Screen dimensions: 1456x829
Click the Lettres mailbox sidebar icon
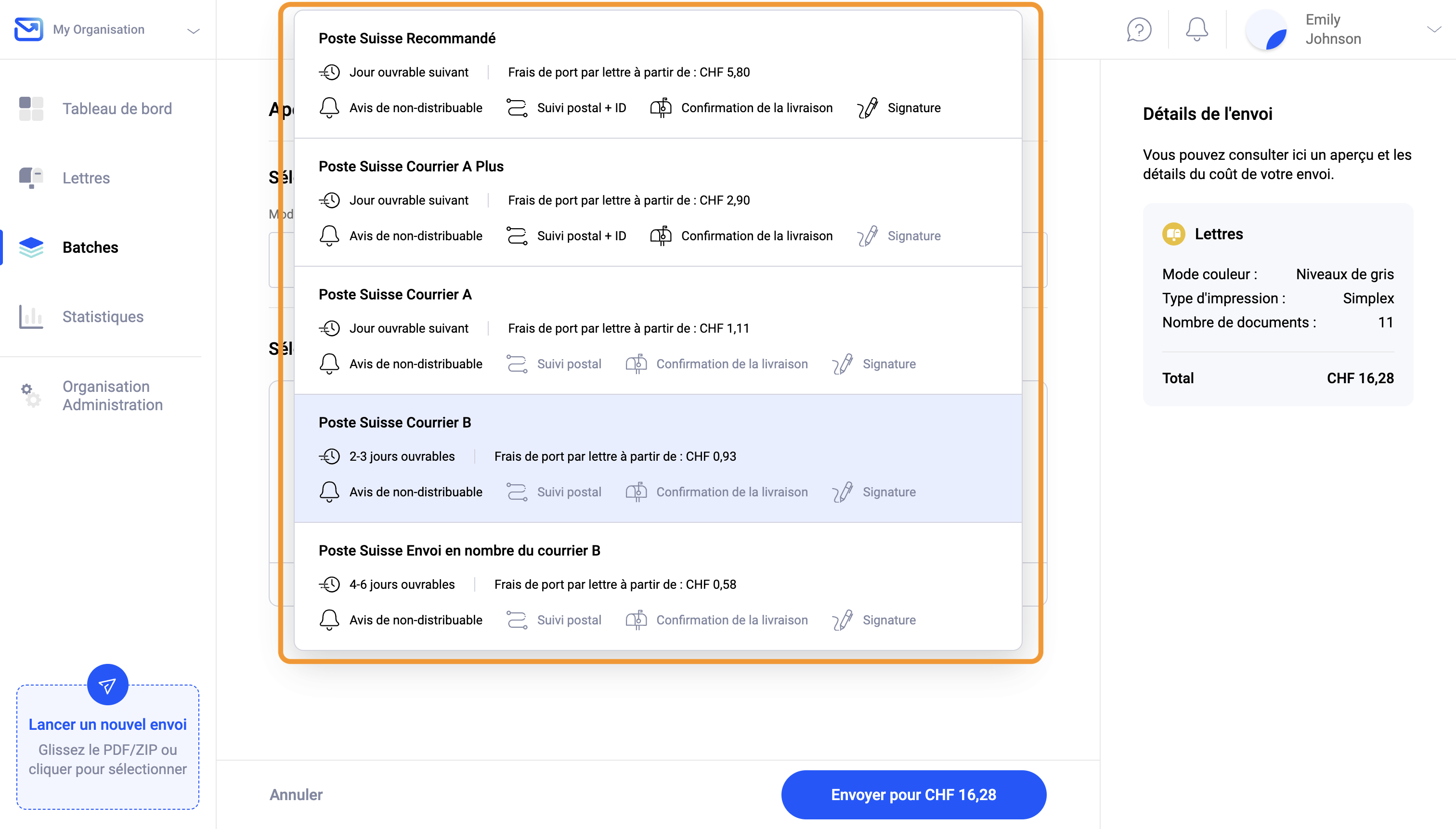[31, 178]
